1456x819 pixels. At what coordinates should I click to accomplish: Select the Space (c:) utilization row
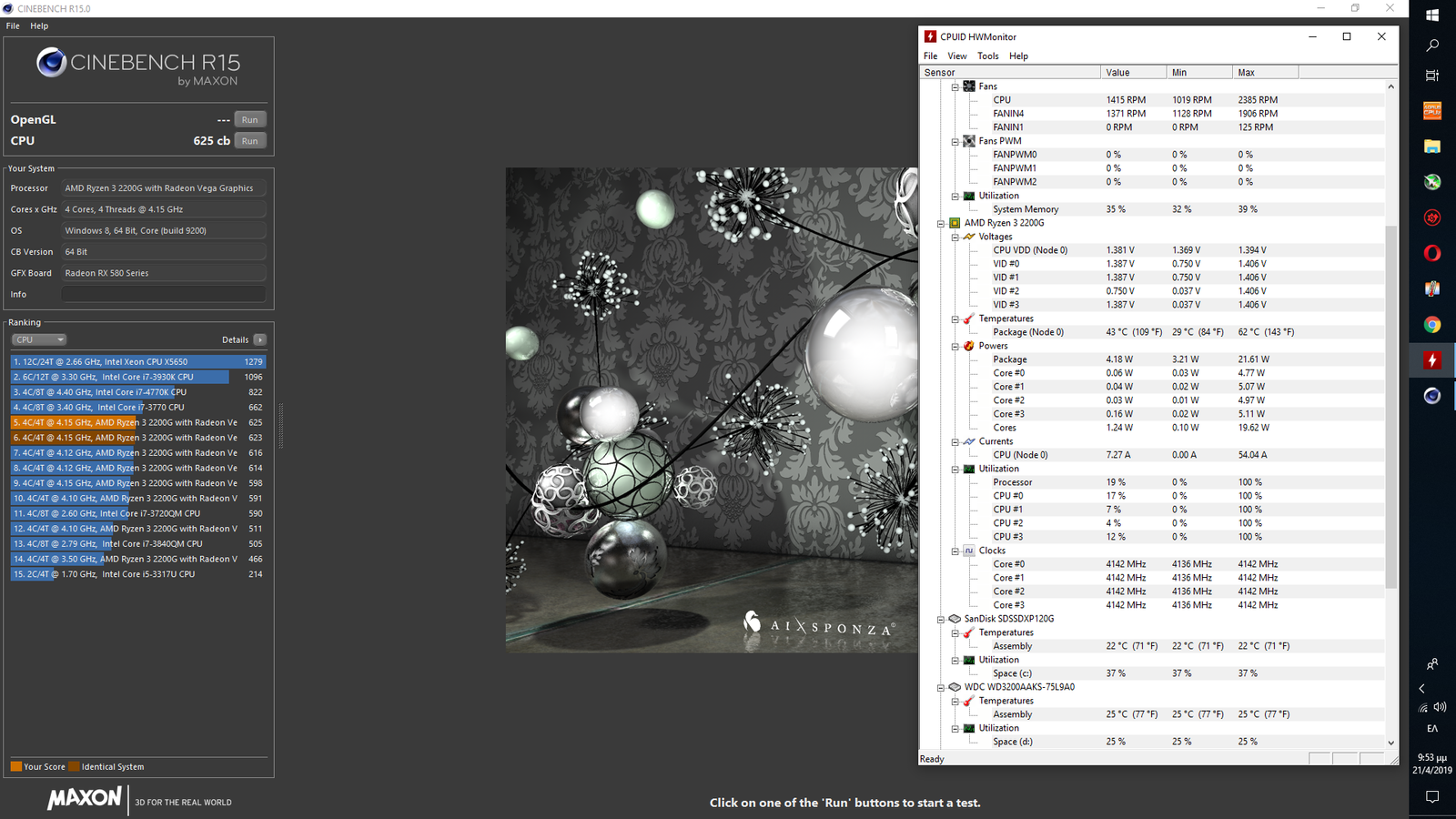[1155, 673]
